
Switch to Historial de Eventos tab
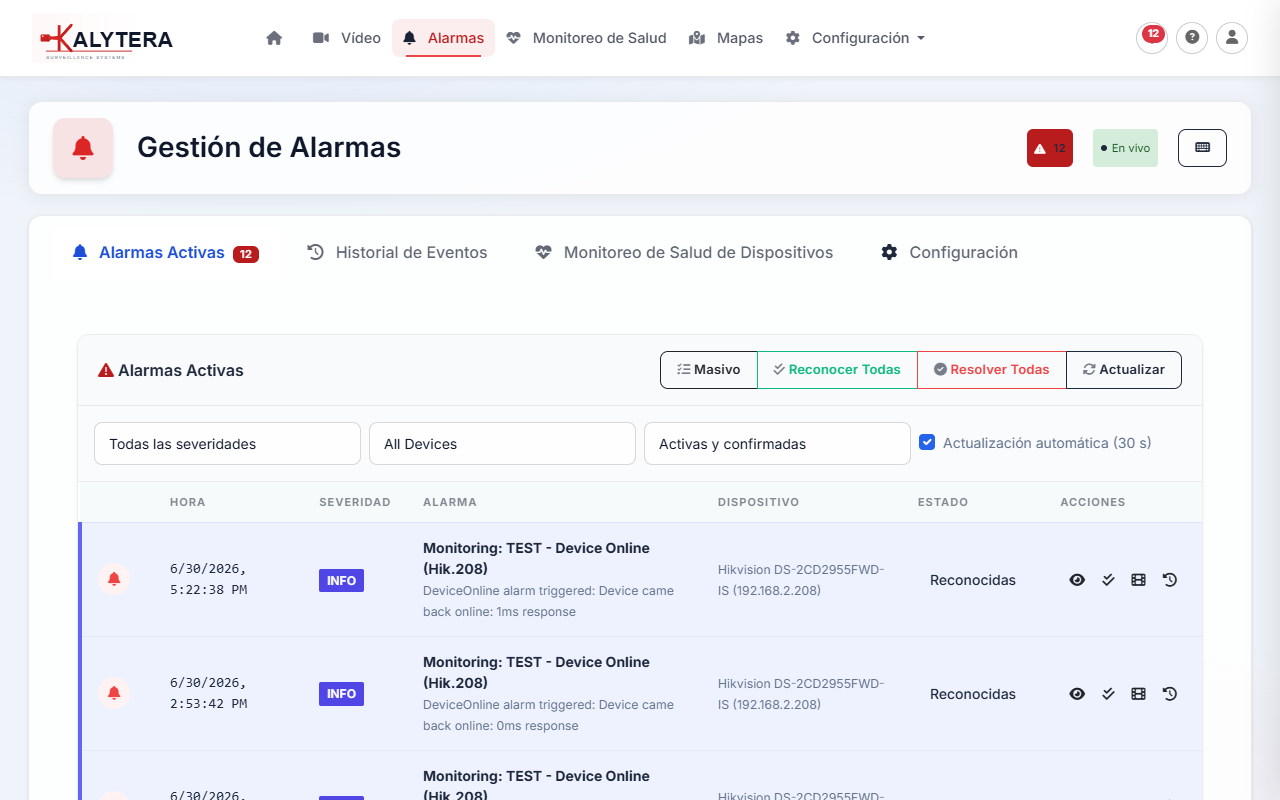pos(397,253)
